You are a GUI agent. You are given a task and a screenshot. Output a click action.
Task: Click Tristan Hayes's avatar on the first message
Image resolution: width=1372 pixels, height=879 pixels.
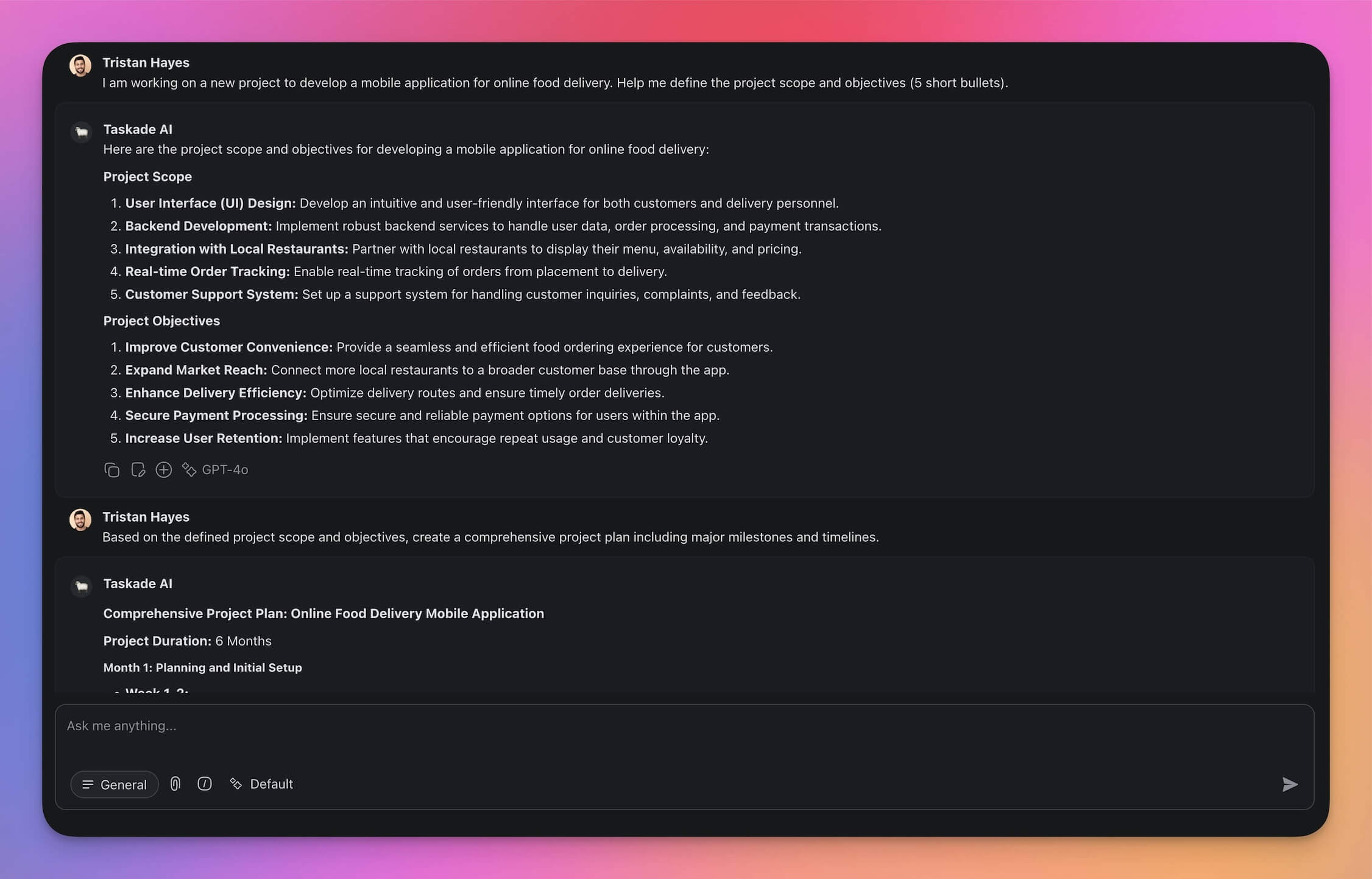click(x=80, y=65)
